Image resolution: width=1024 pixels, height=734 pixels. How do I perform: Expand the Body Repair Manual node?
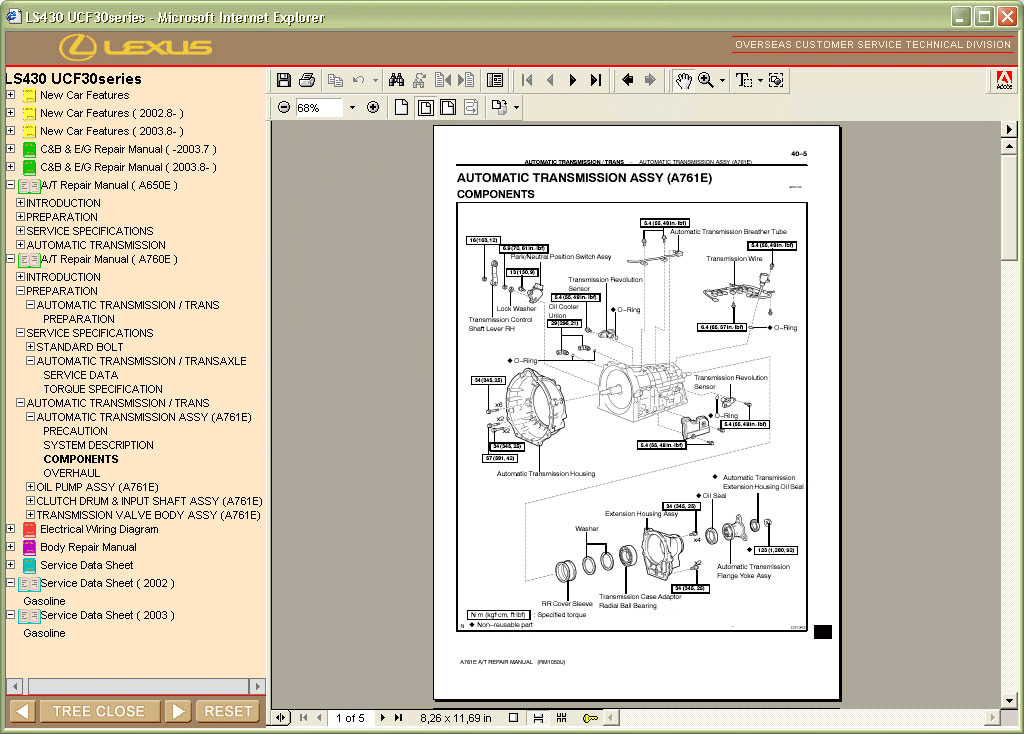[x=10, y=547]
